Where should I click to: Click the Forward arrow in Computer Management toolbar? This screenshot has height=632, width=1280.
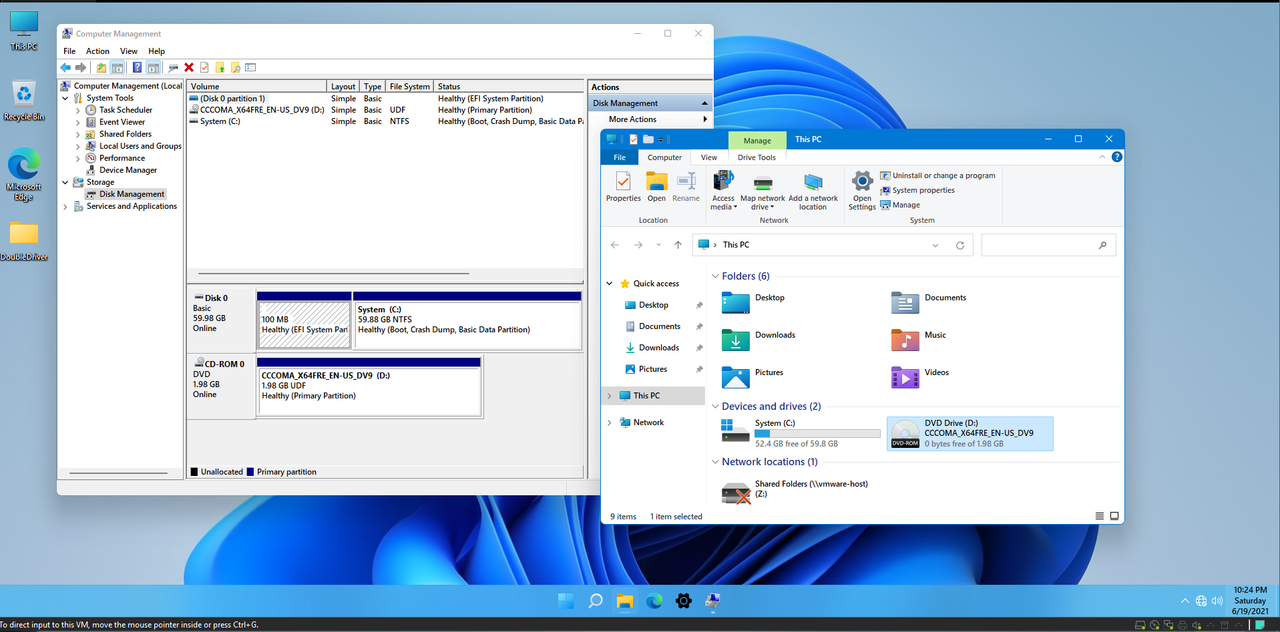pyautogui.click(x=80, y=67)
